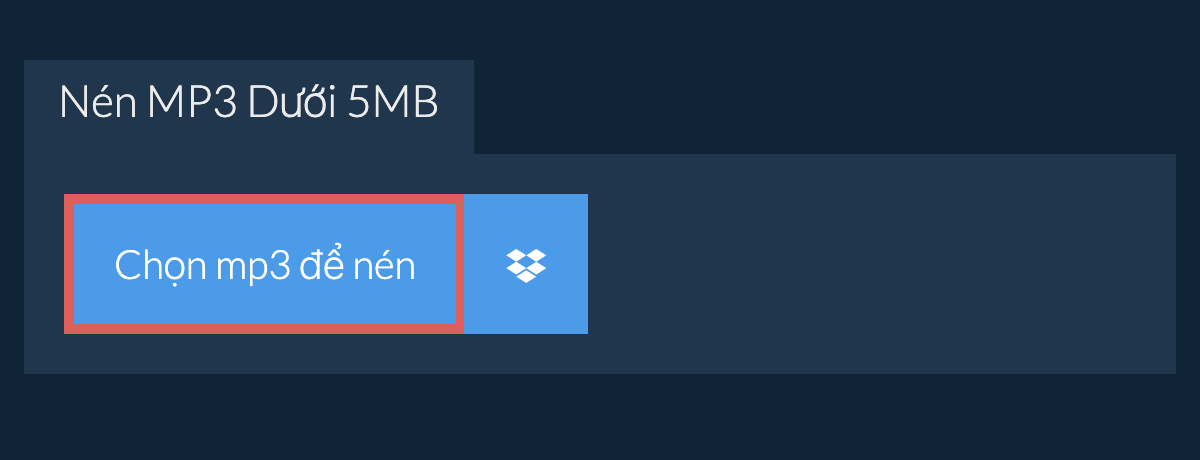The height and width of the screenshot is (460, 1200).
Task: Import an mp3 from Dropbox
Action: click(x=526, y=264)
